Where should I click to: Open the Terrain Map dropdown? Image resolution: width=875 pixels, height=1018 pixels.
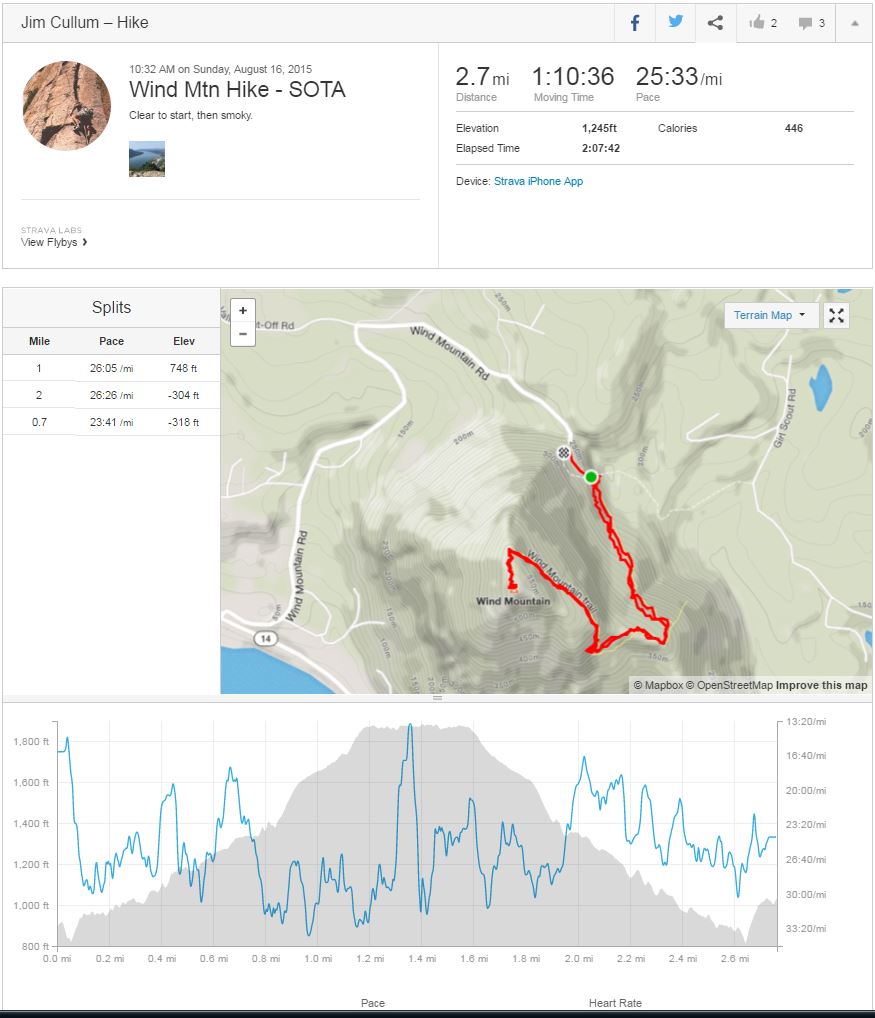[770, 316]
